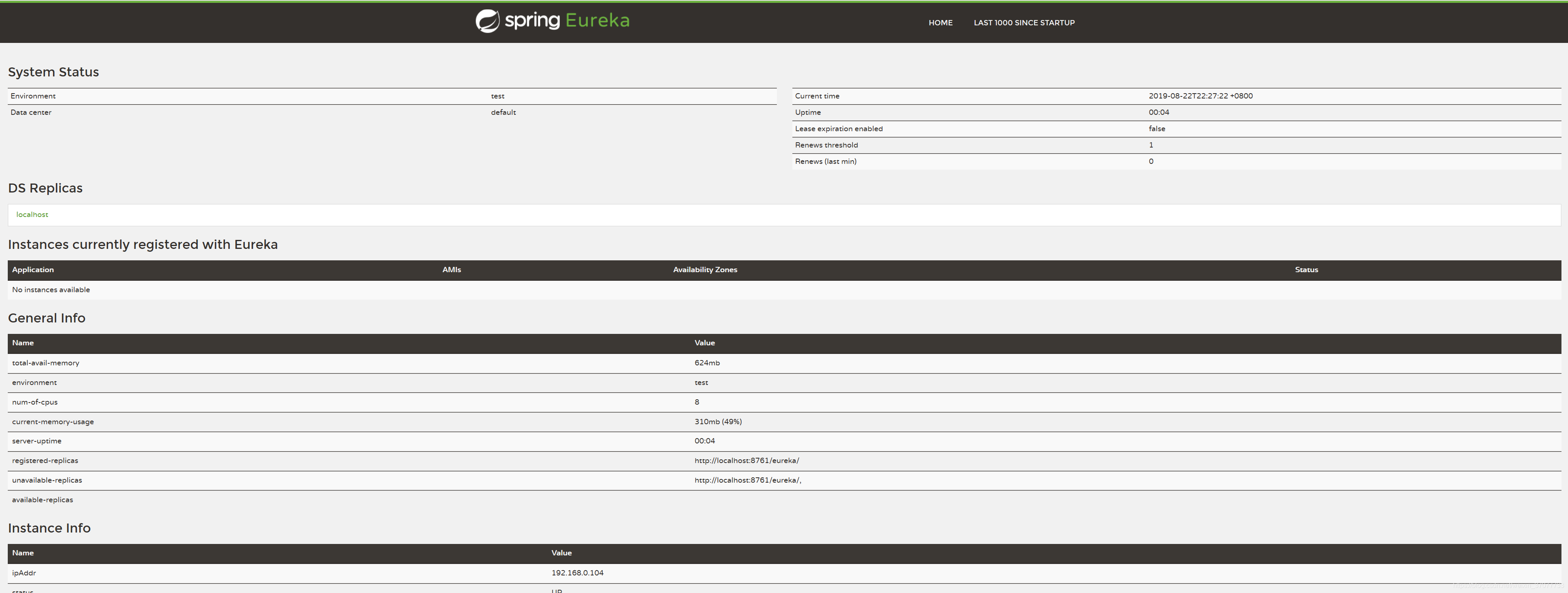Select the Environment value 'test' in System Status
The height and width of the screenshot is (593, 1568).
click(x=497, y=96)
